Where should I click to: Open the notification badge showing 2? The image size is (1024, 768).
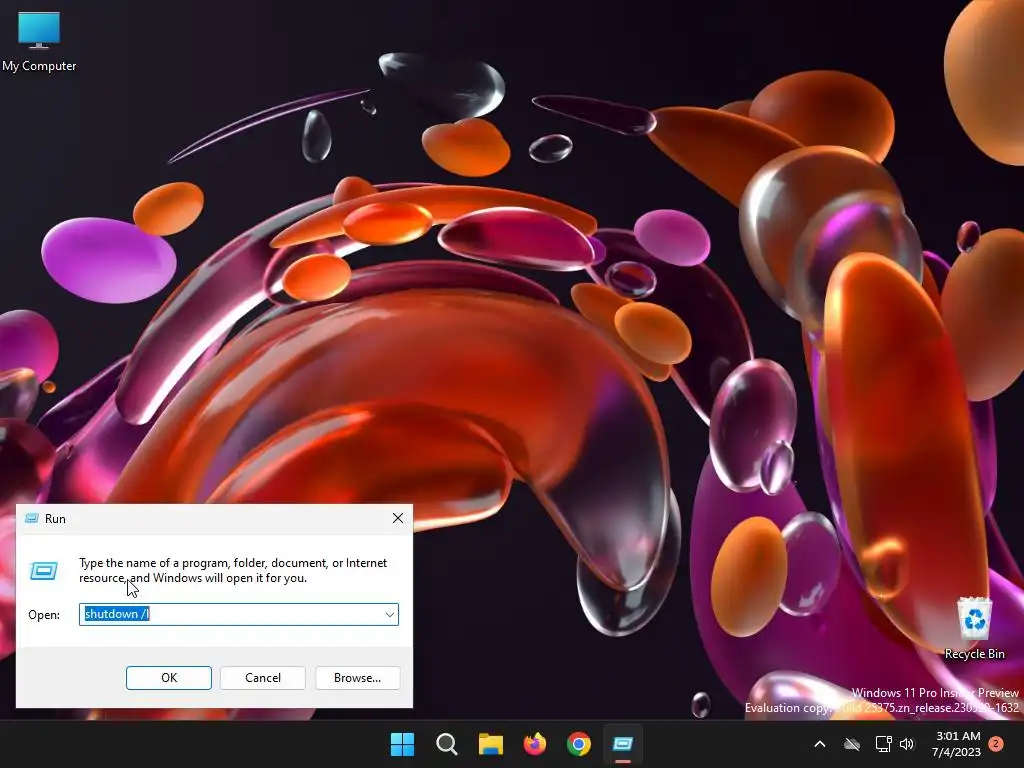coord(996,744)
